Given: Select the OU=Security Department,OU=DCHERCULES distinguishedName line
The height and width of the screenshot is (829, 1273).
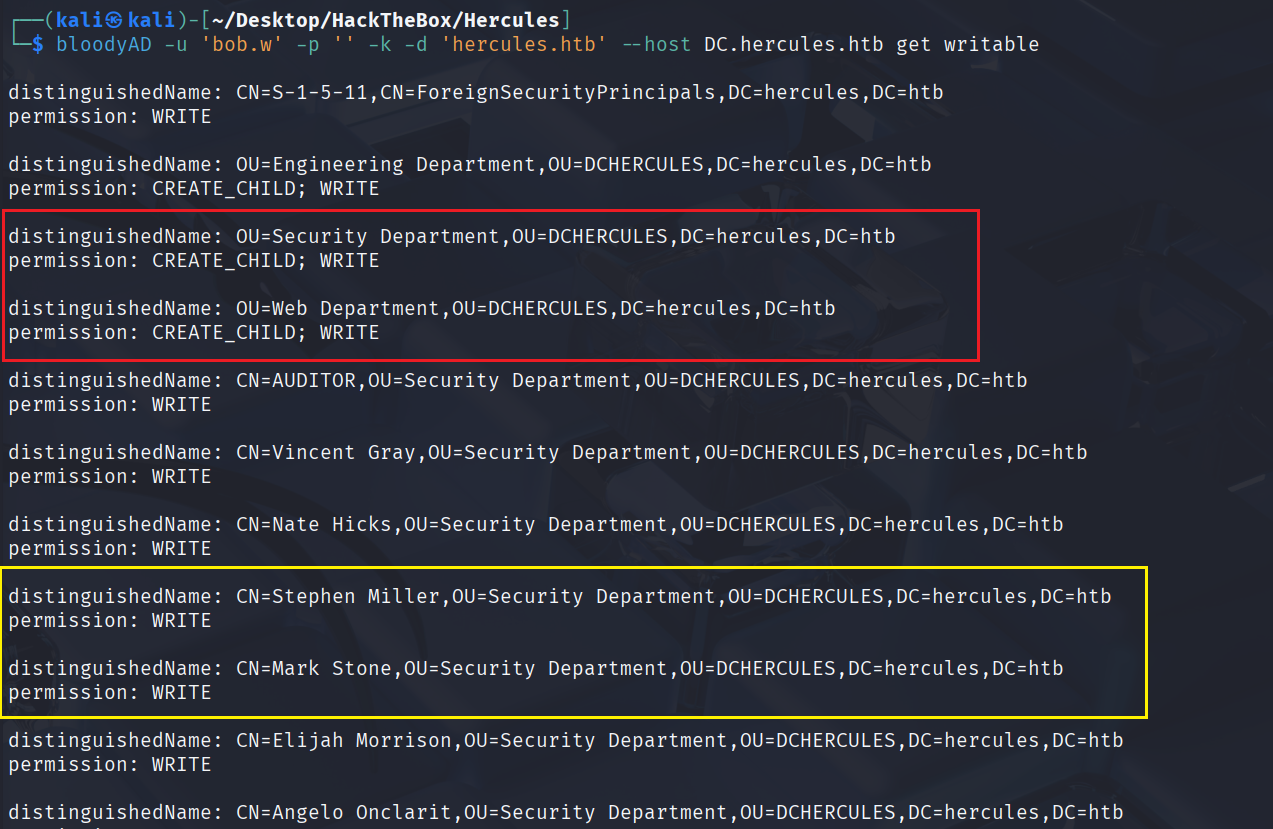Looking at the screenshot, I should click(452, 237).
